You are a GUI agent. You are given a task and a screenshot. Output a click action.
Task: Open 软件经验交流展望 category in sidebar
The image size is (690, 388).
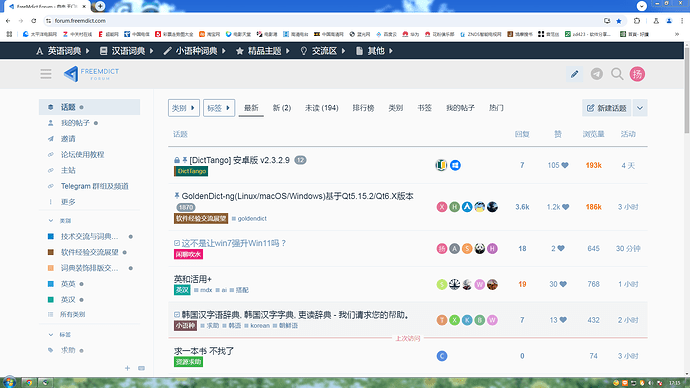tap(89, 252)
